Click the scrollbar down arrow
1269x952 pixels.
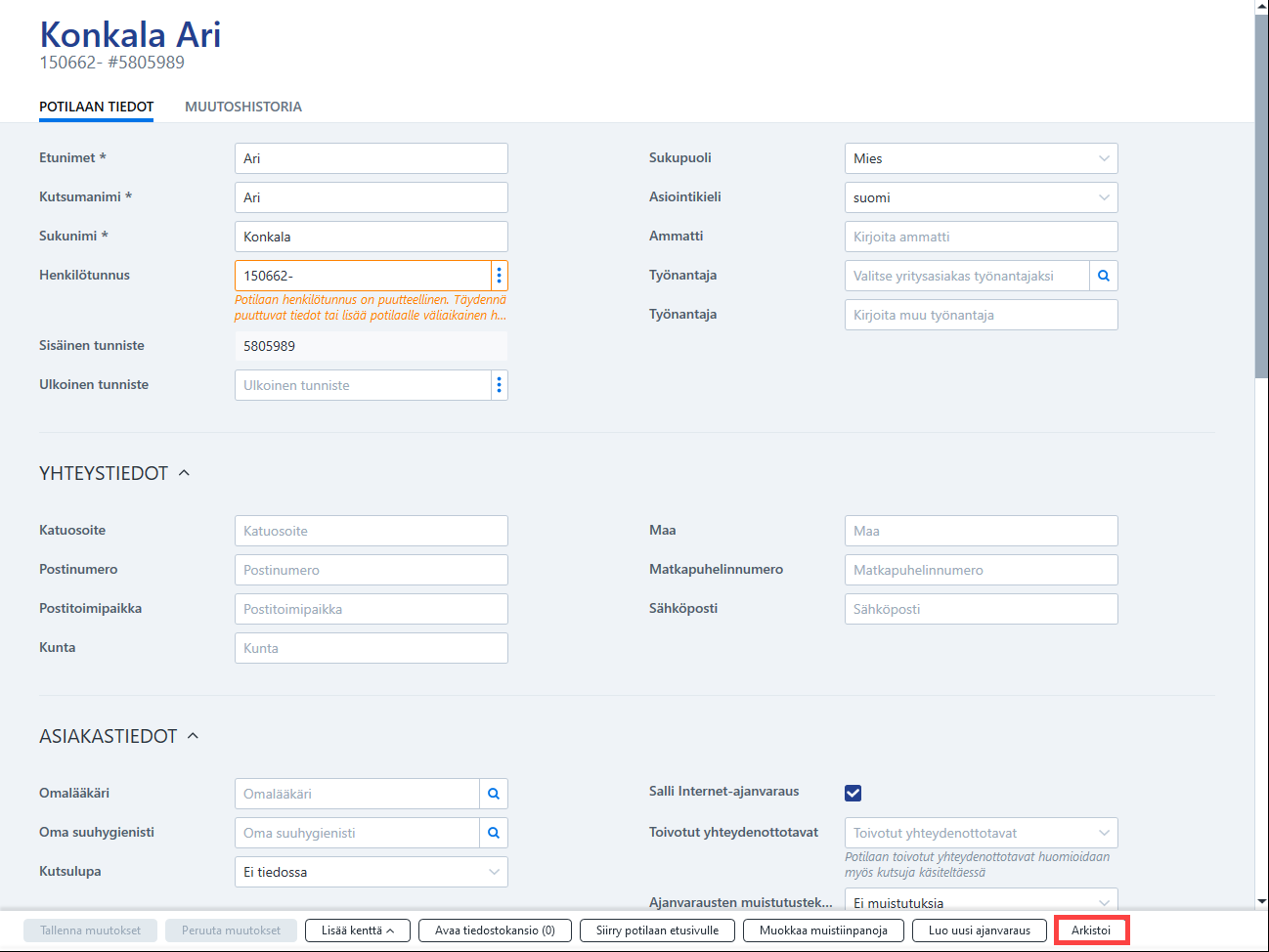click(1261, 901)
